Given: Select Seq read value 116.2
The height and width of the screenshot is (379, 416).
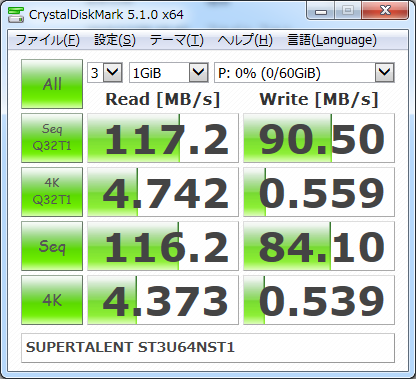Looking at the screenshot, I should tap(163, 246).
